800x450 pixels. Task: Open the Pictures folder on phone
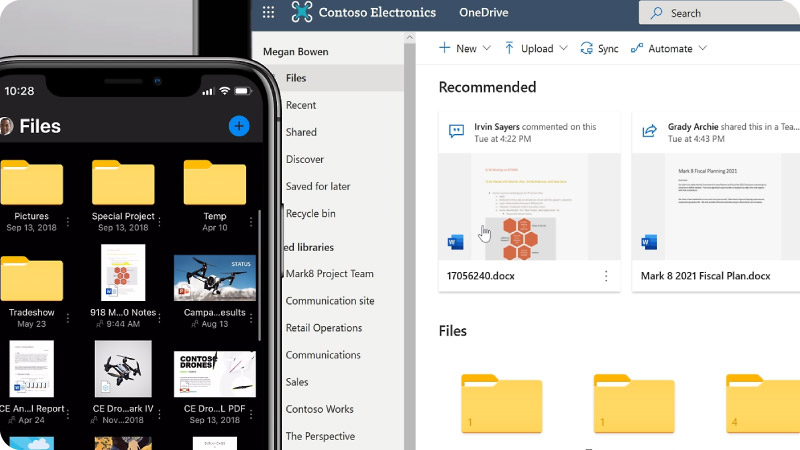(32, 183)
